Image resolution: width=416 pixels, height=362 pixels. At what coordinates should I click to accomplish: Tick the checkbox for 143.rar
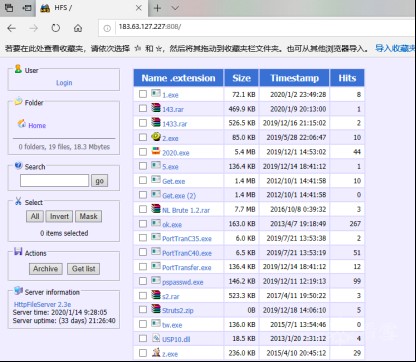(143, 108)
